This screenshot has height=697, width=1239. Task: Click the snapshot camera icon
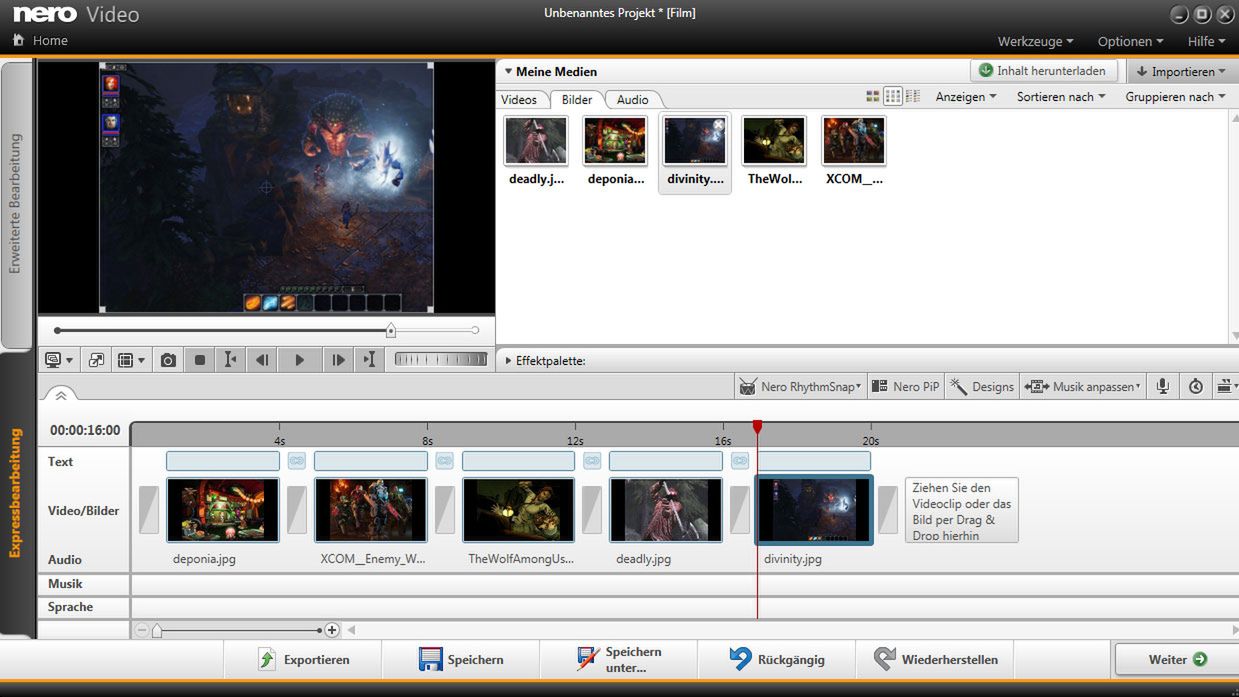click(168, 360)
